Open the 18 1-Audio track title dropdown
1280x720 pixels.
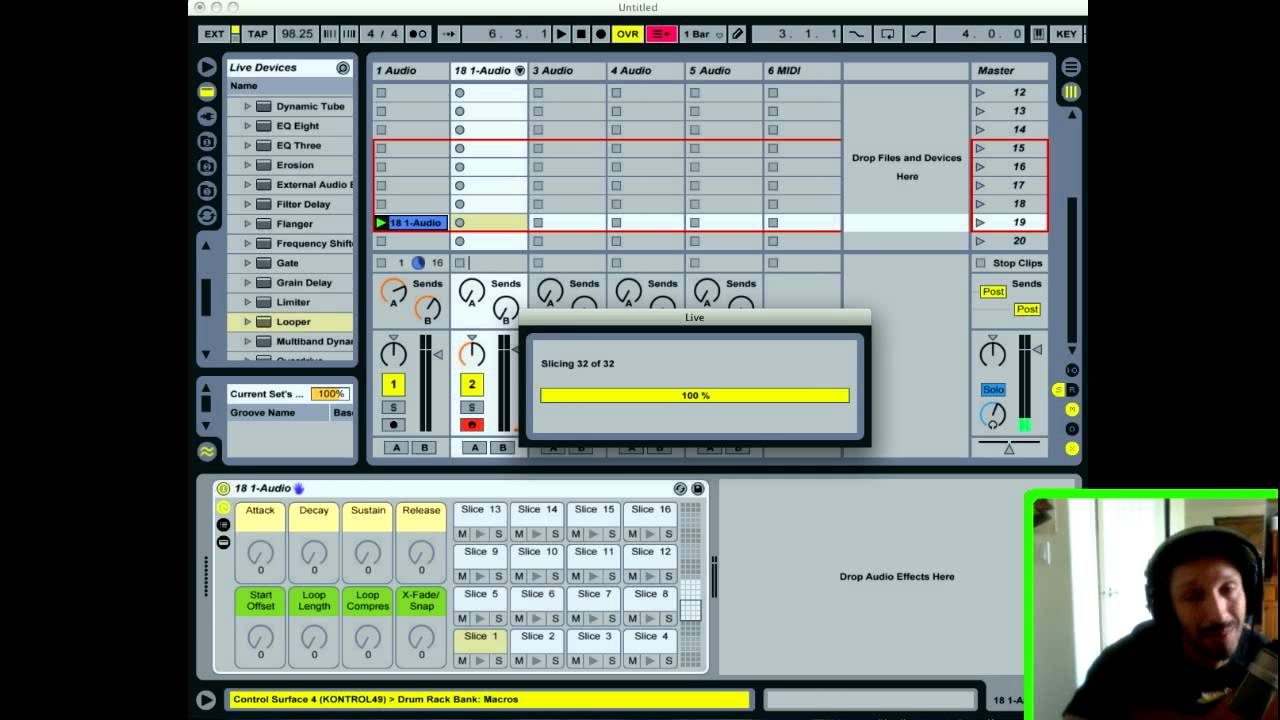(519, 71)
